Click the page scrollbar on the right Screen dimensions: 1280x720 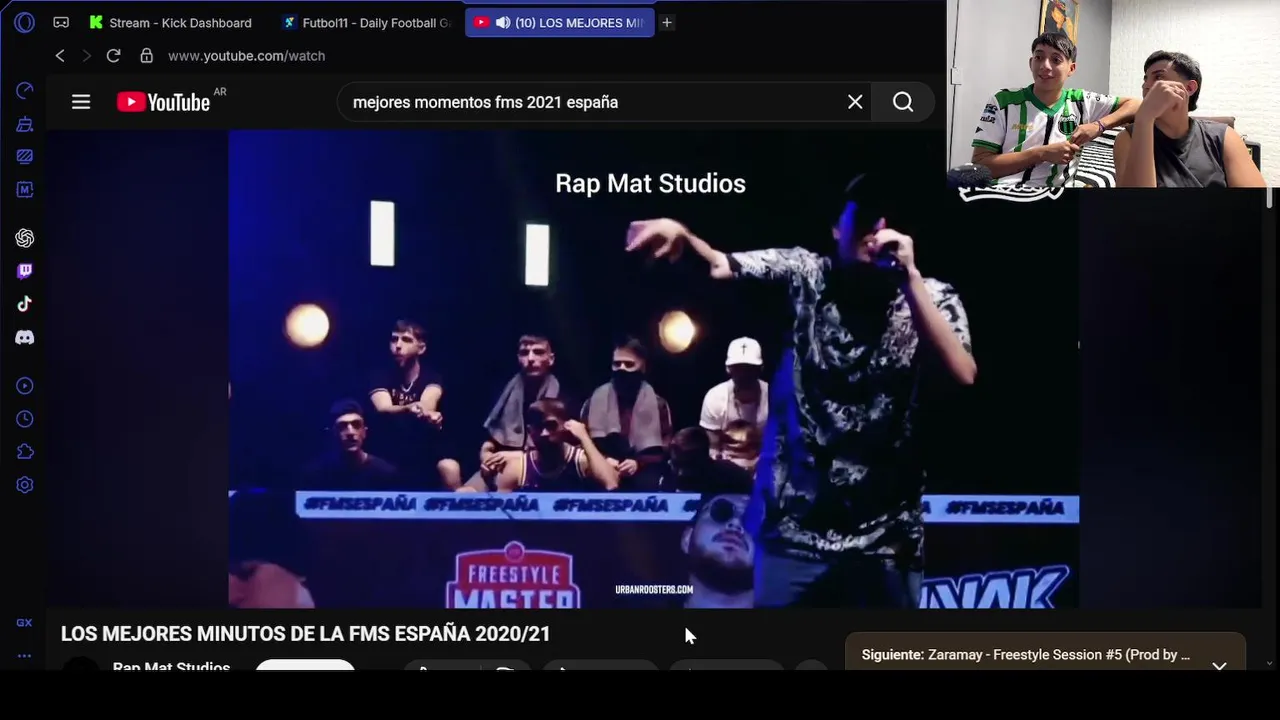[1269, 198]
